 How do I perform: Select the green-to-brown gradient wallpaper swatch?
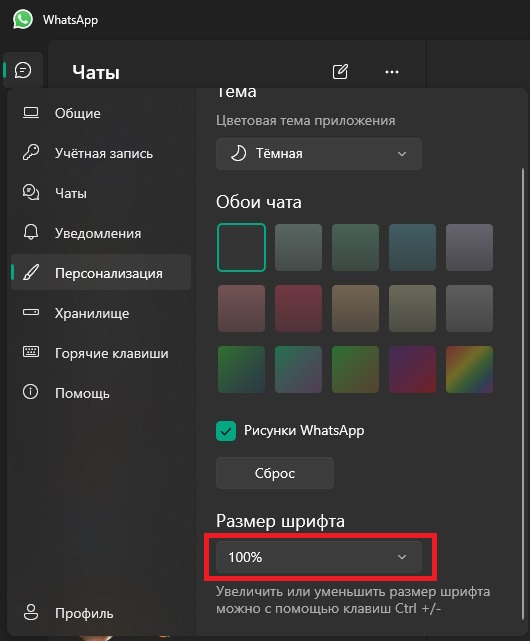point(355,370)
